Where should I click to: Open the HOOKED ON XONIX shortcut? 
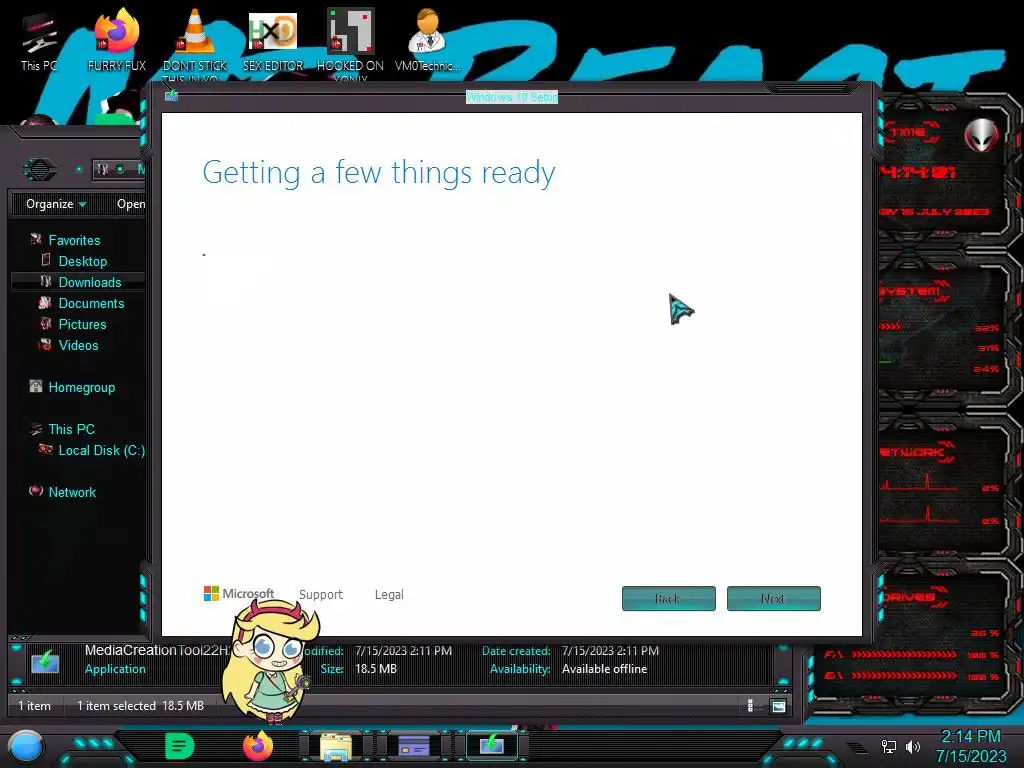tap(350, 43)
